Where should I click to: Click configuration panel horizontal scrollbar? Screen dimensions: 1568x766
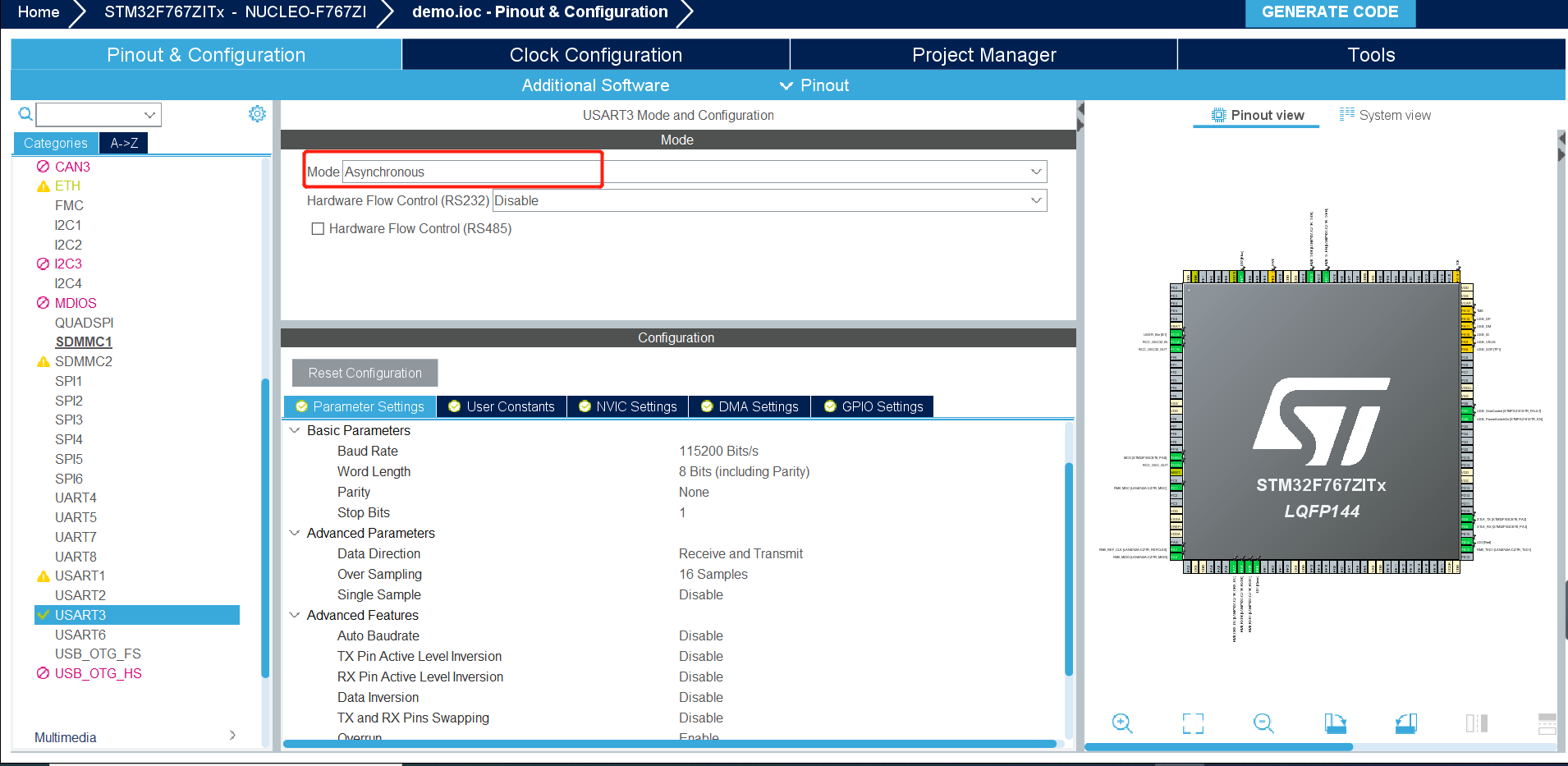[670, 744]
